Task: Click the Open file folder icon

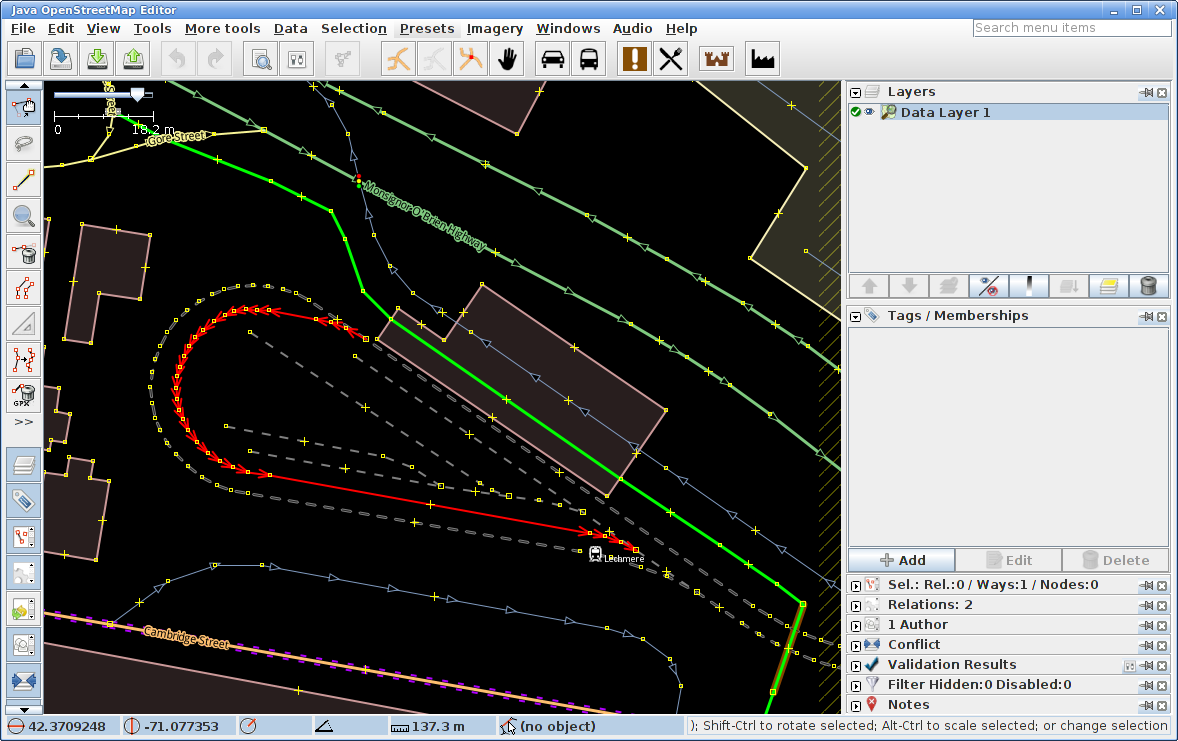Action: coord(25,60)
